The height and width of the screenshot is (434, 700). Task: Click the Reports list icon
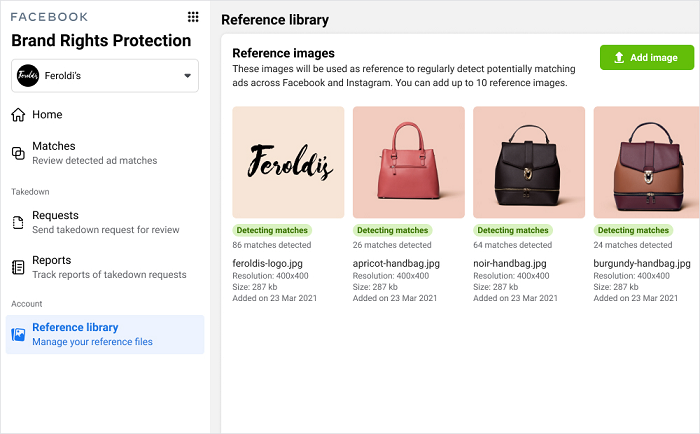pyautogui.click(x=18, y=267)
